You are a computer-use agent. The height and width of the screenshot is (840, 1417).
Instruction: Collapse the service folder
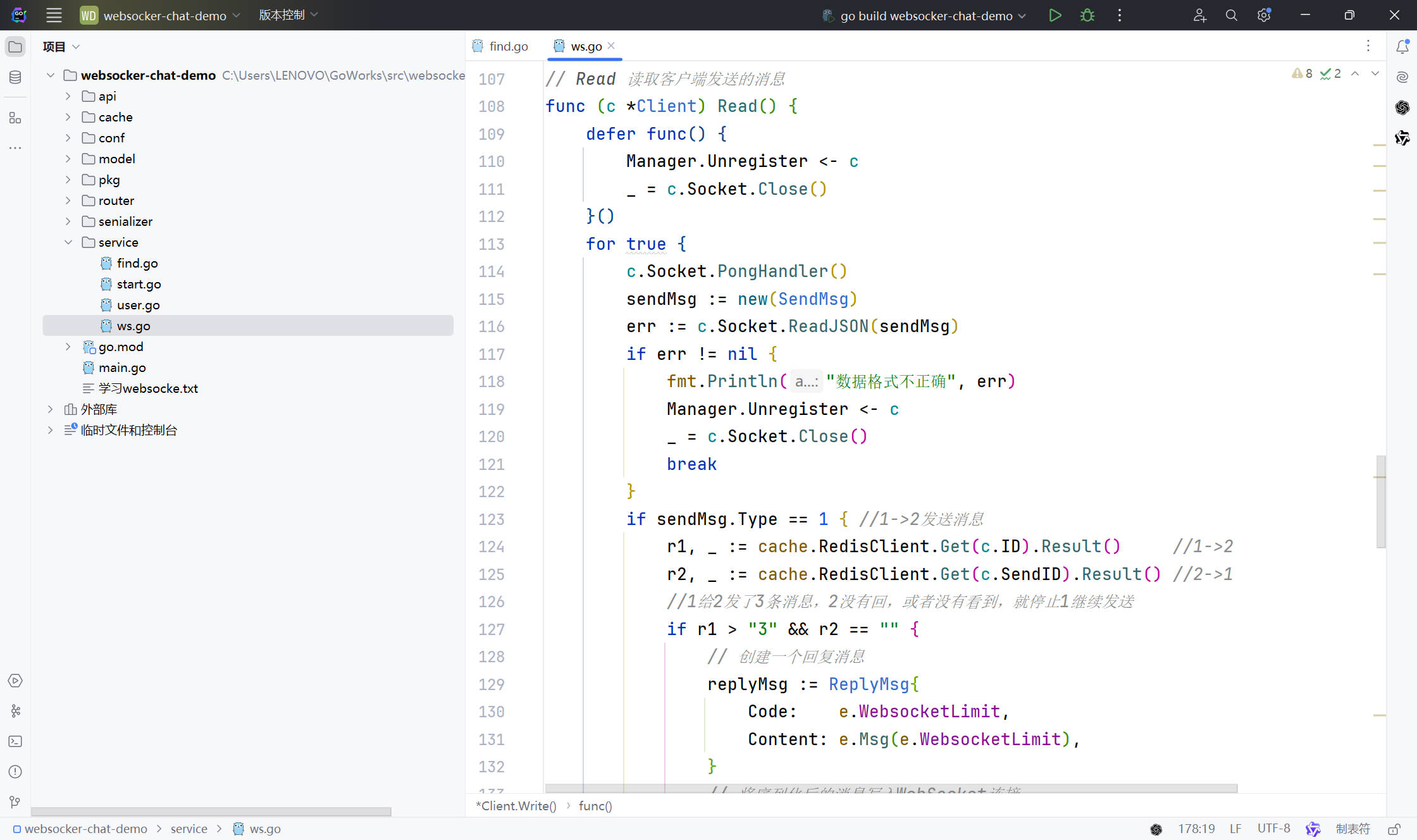coord(68,242)
